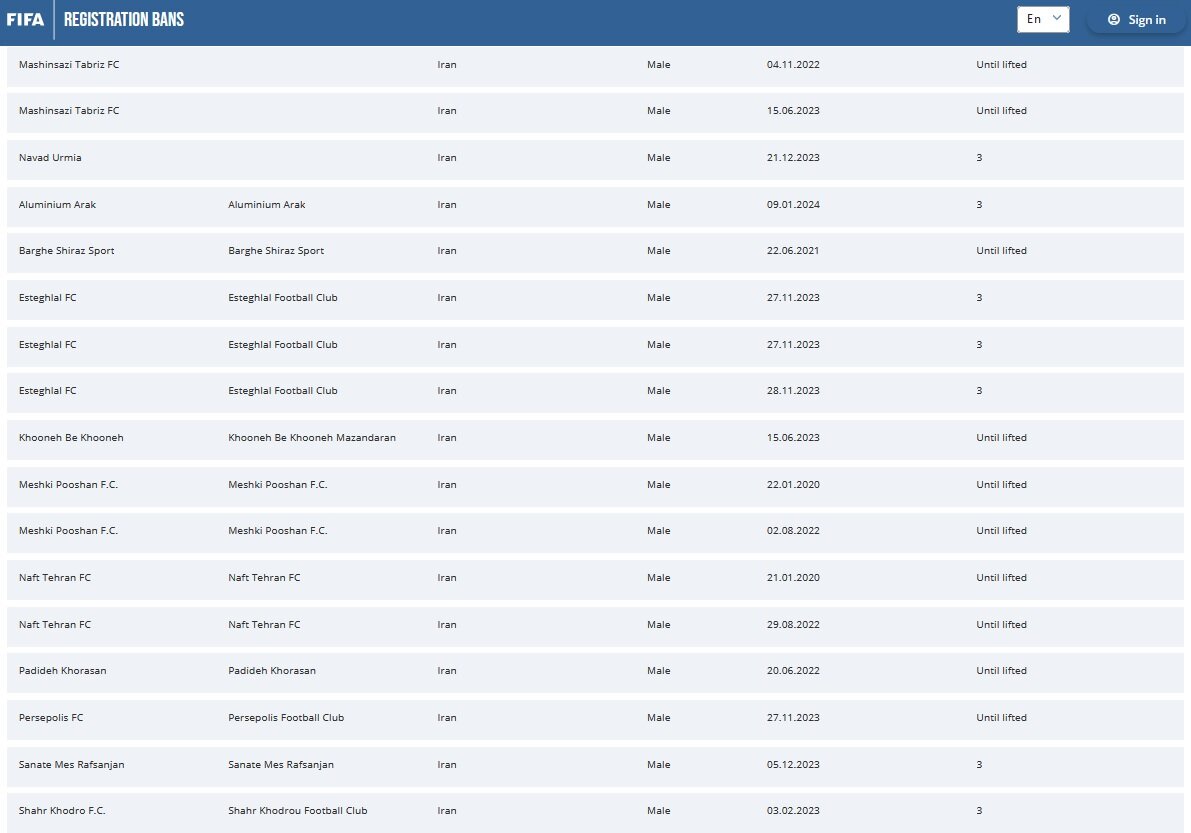Select the Sanate Mes Rafsanjan row
The image size is (1191, 833).
click(x=71, y=765)
